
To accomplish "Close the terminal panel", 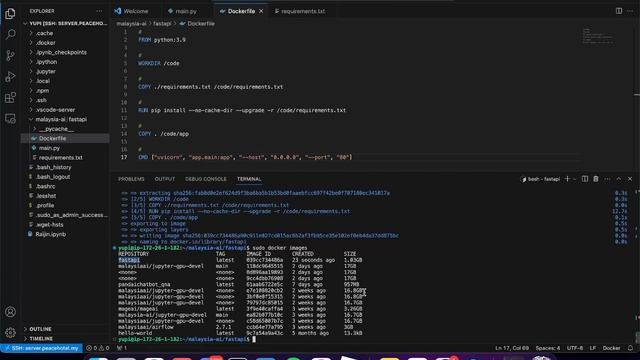I will [630, 179].
